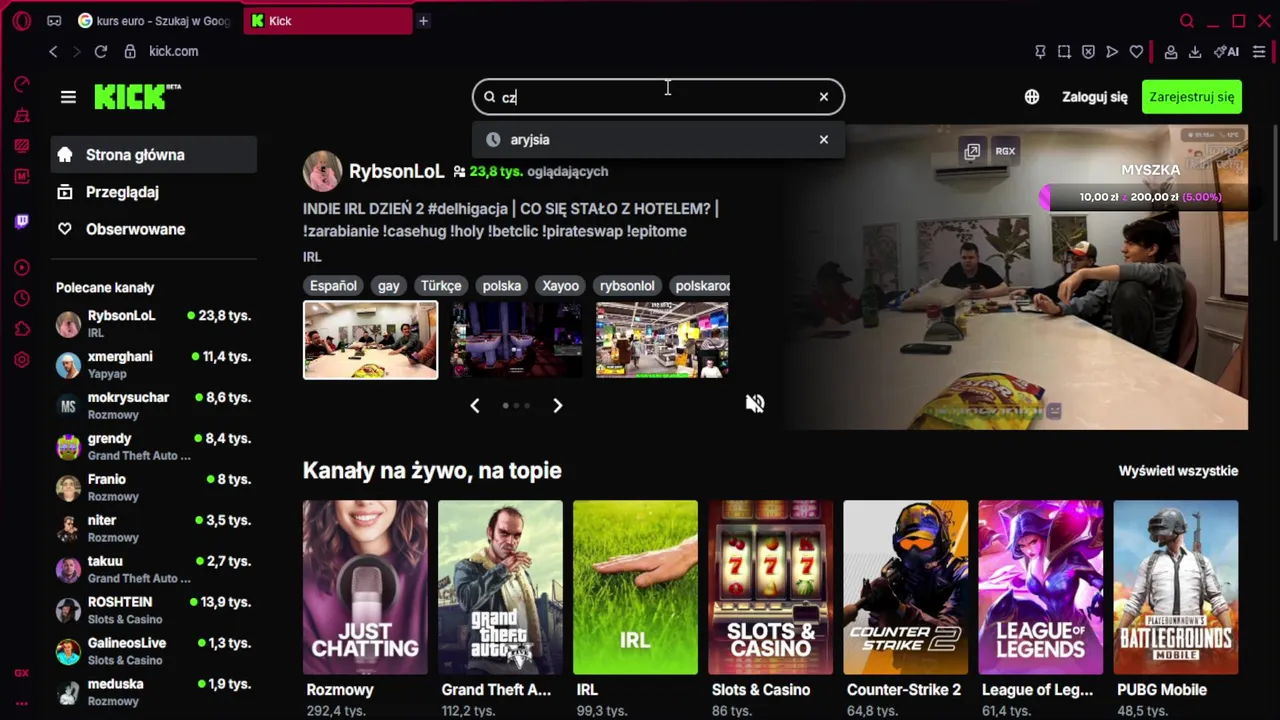Viewport: 1280px width, 720px height.
Task: Open History clock icon in sidebar
Action: click(22, 299)
